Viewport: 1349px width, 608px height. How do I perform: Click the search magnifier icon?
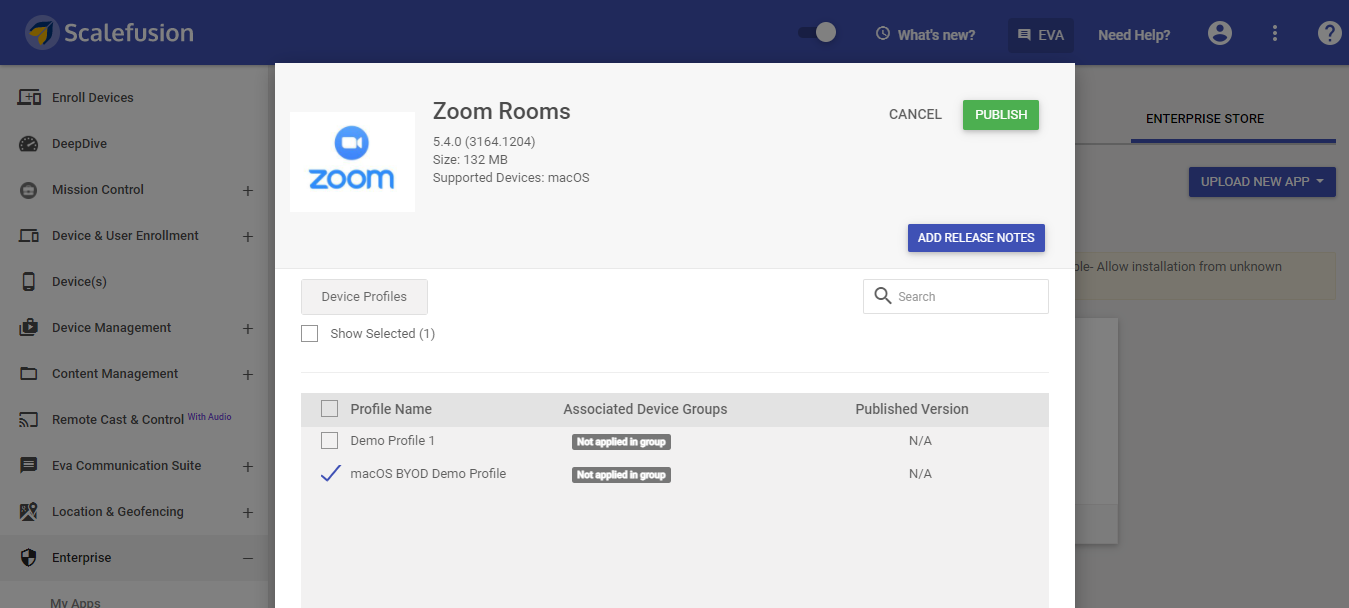(883, 296)
